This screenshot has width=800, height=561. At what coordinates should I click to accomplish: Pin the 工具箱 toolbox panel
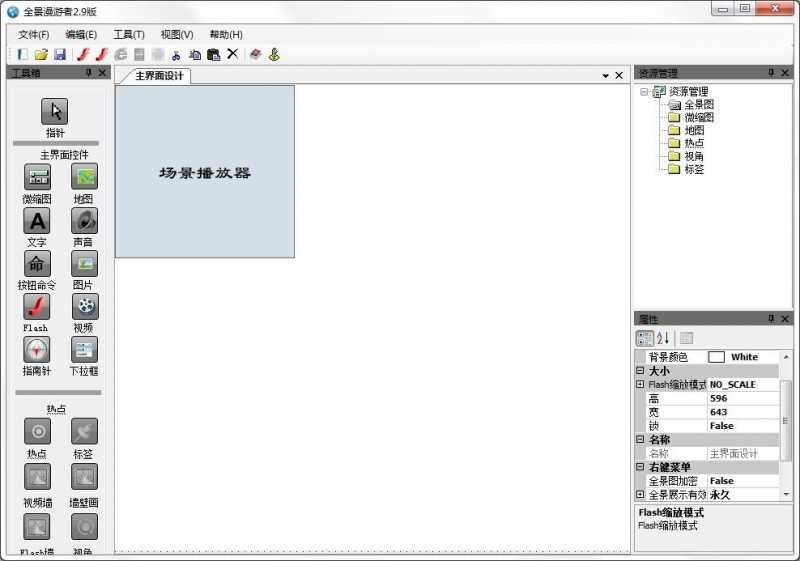pos(88,73)
